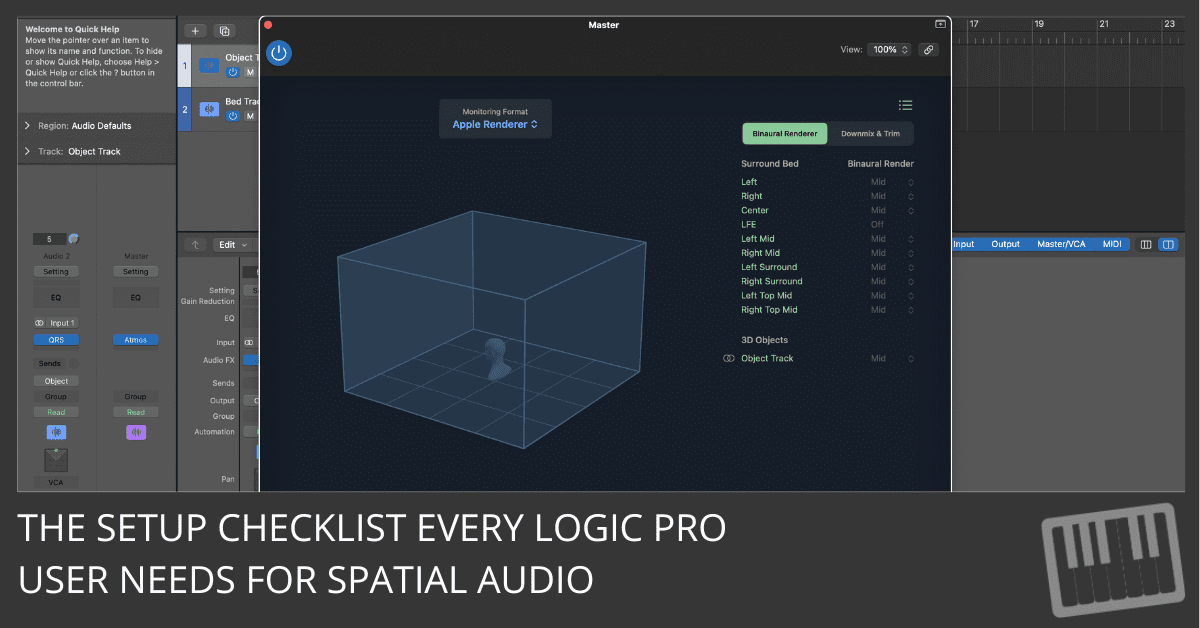
Task: Click the add track plus button
Action: point(195,31)
